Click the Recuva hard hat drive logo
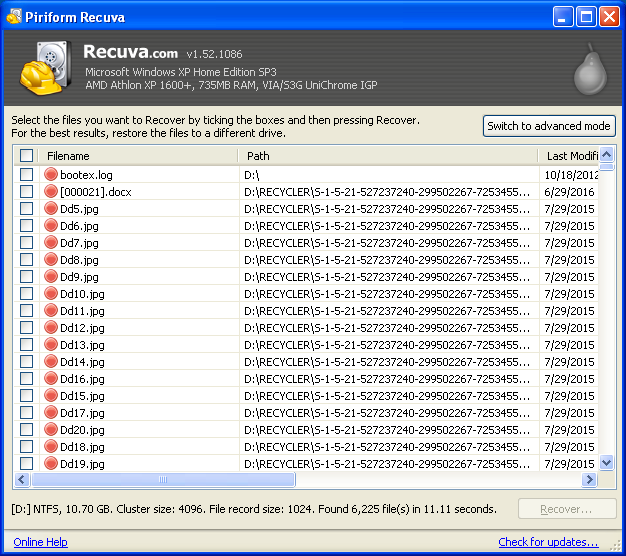Screen dimensions: 626x556 click(46, 67)
